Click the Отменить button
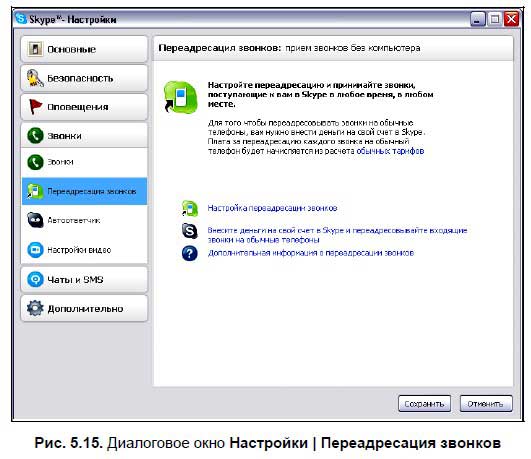The image size is (531, 459). 486,404
